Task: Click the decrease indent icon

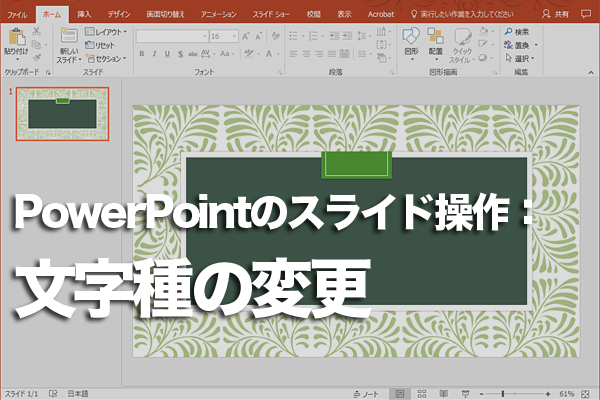Action: [334, 36]
